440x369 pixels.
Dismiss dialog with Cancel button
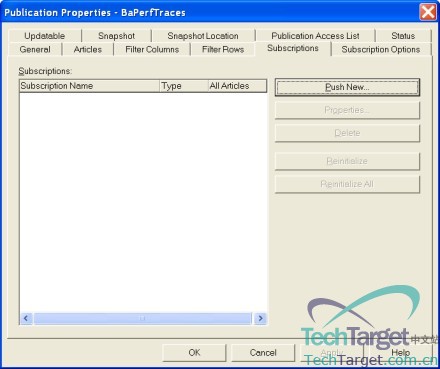(263, 353)
